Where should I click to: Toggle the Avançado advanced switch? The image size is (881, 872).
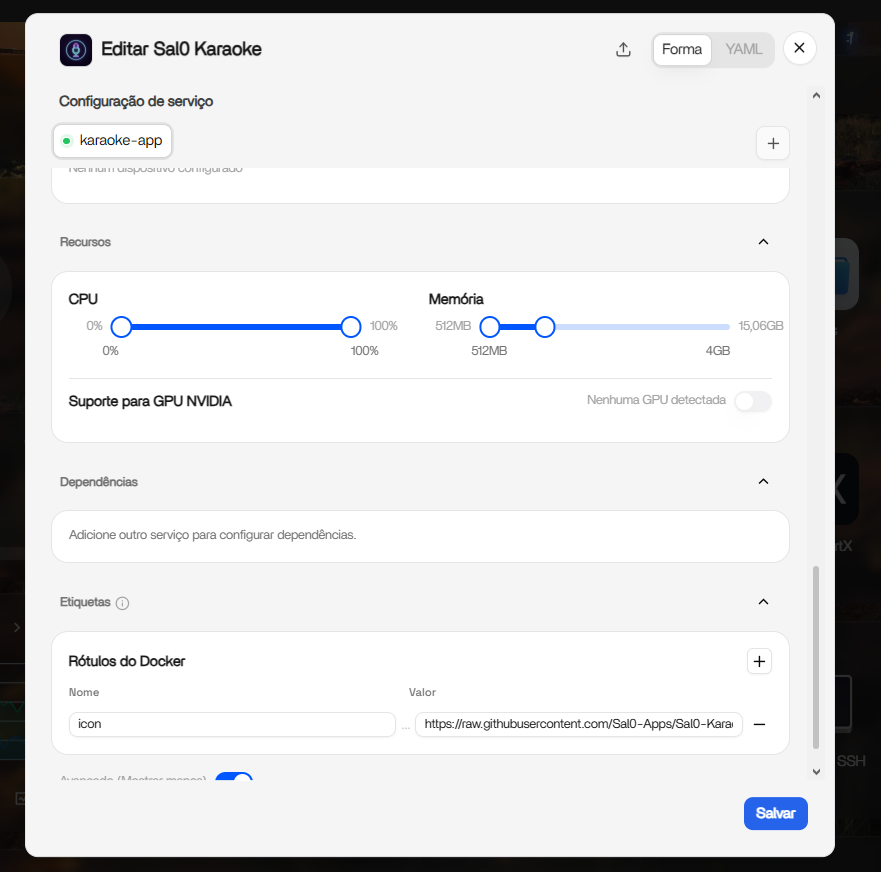coord(234,777)
